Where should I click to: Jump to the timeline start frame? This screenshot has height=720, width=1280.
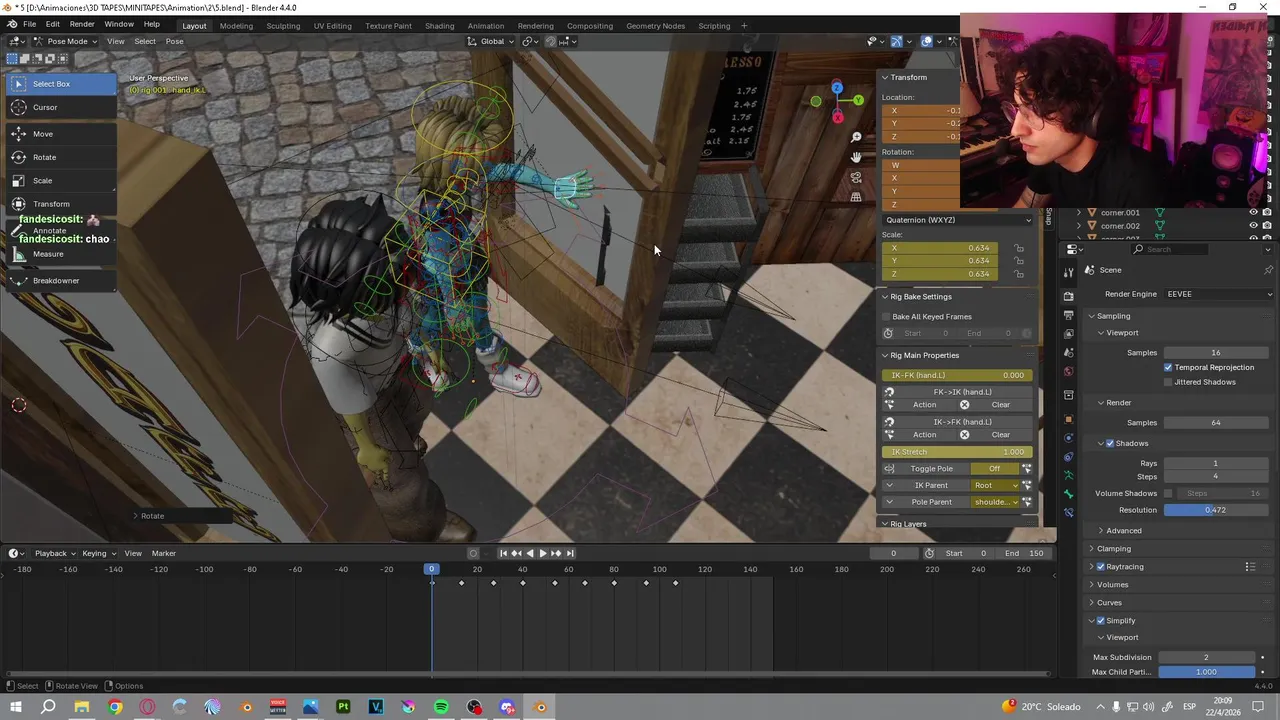pyautogui.click(x=503, y=553)
